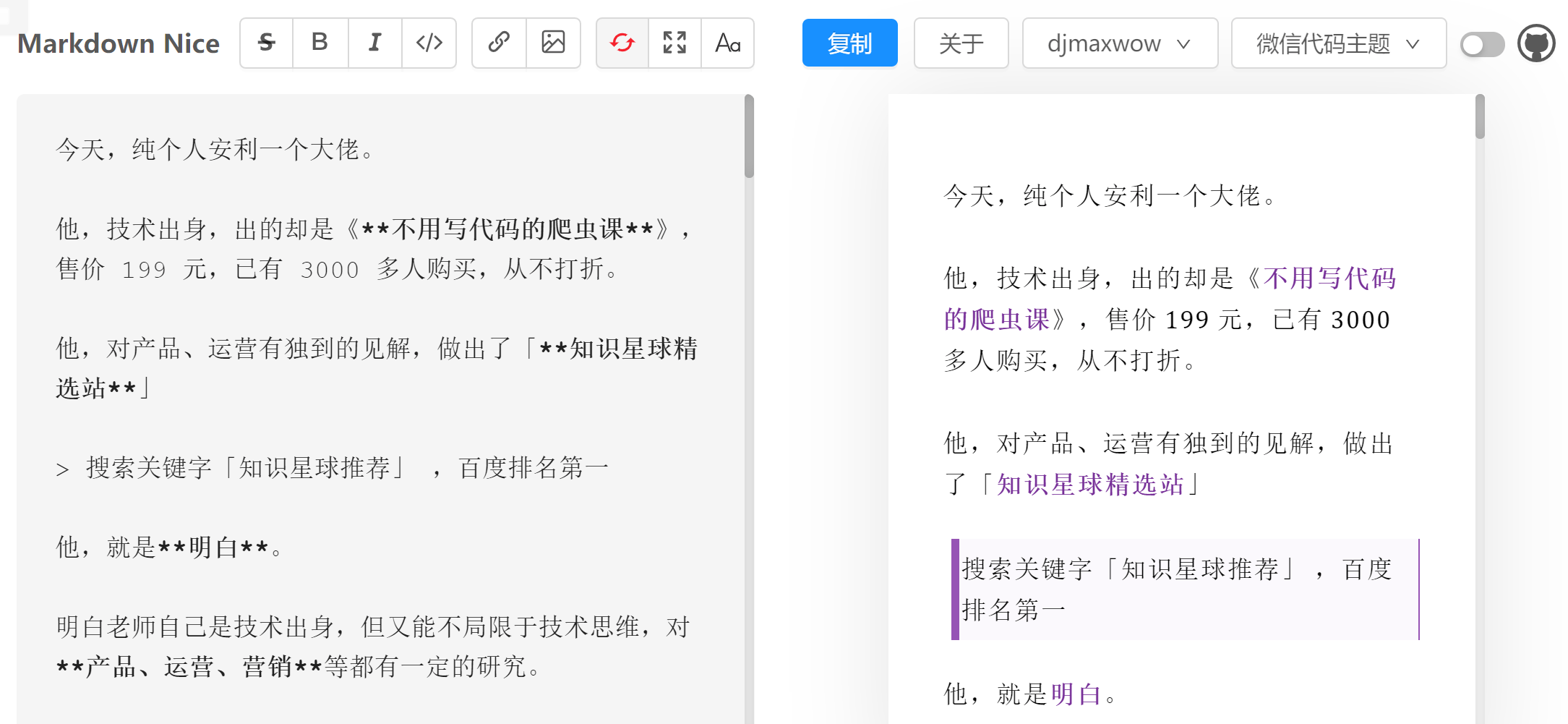Open the 关于 about dialog

tap(961, 43)
